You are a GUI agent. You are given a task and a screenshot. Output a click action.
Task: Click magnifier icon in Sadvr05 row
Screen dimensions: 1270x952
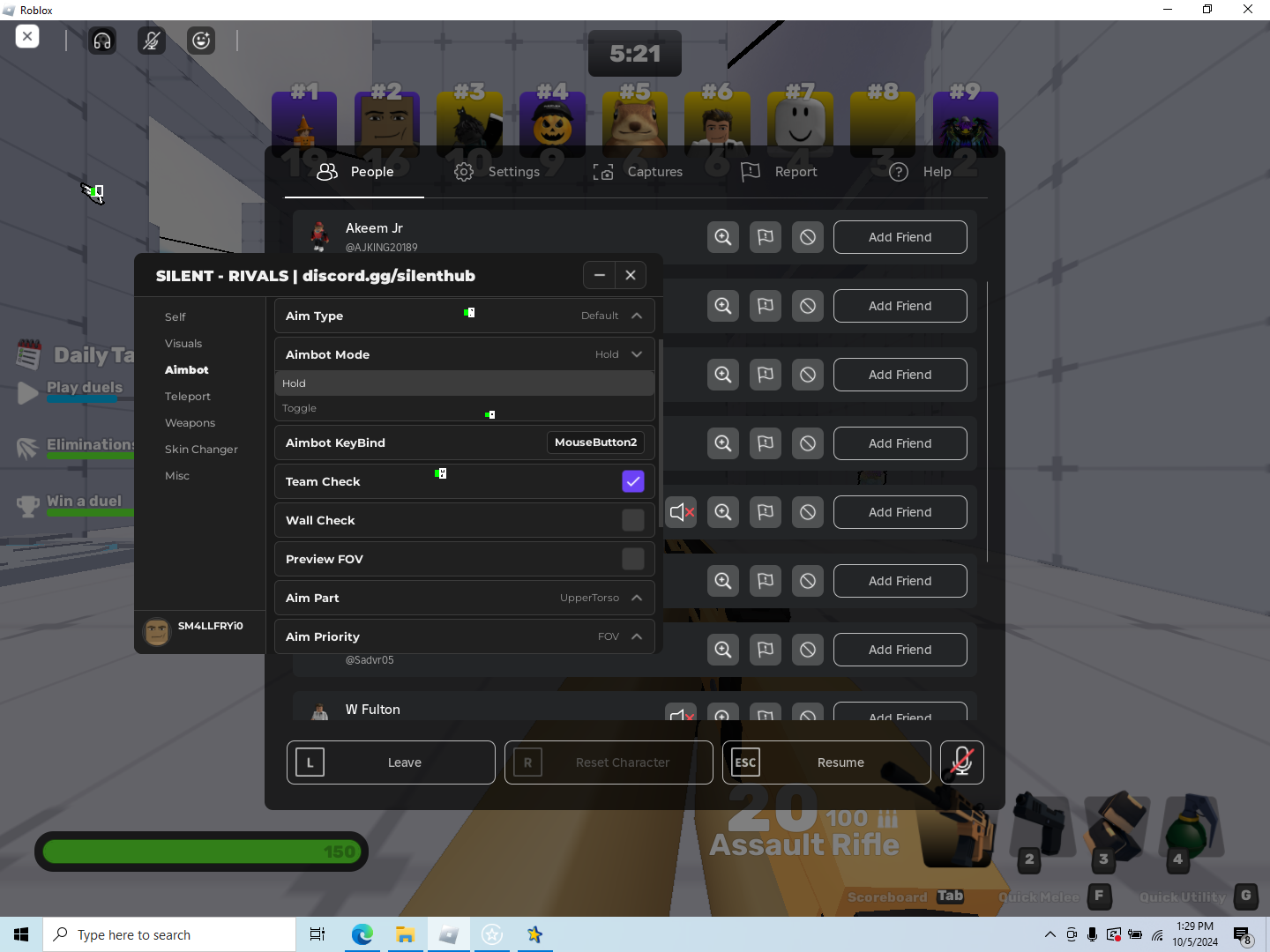(x=723, y=650)
